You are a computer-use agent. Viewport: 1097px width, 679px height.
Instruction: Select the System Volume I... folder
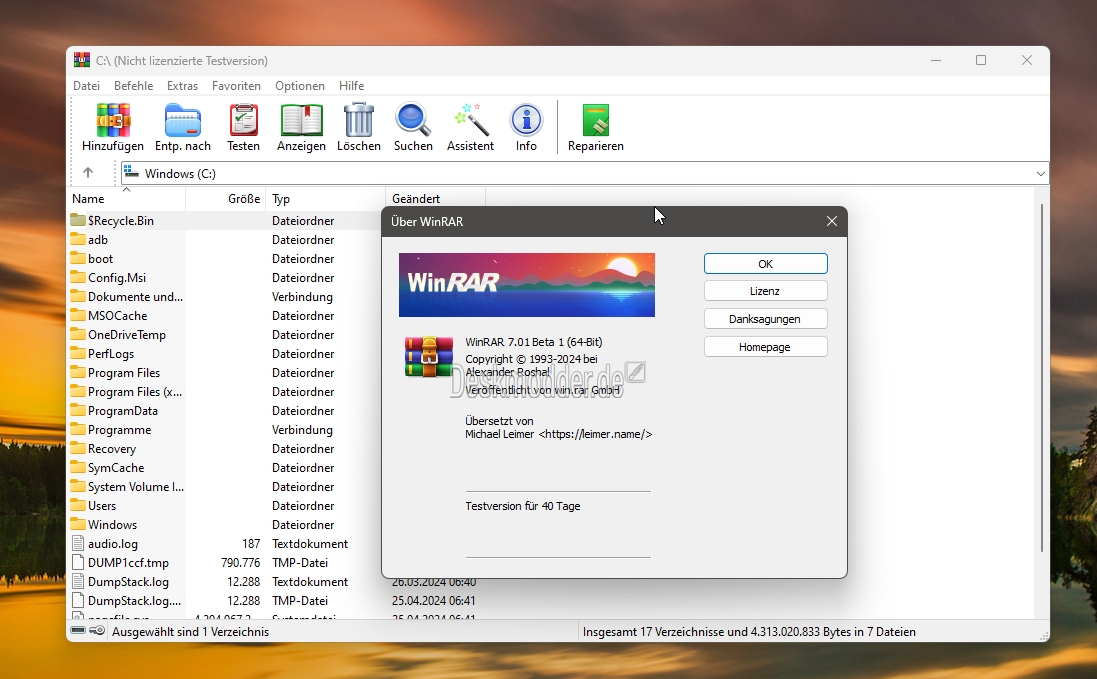[x=136, y=486]
